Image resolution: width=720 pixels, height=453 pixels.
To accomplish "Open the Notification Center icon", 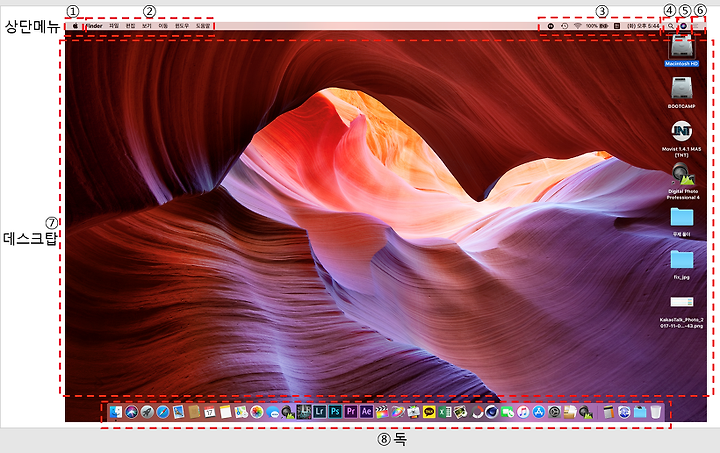I will [x=697, y=26].
